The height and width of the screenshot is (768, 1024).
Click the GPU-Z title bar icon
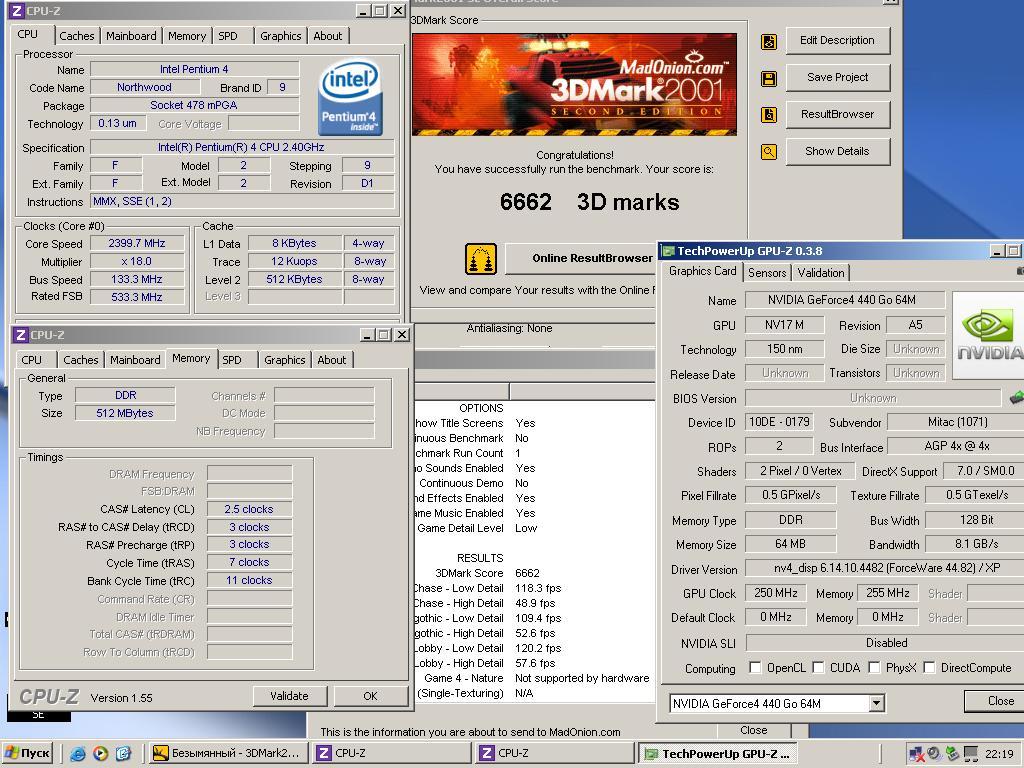click(x=667, y=251)
